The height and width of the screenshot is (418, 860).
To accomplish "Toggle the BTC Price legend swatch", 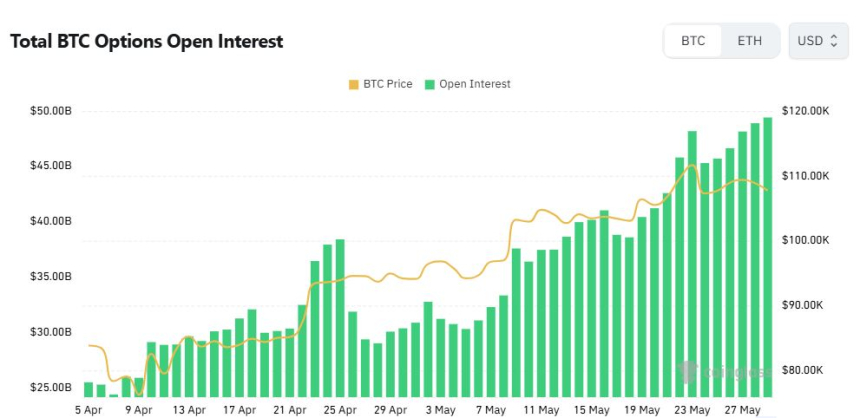I will 353,84.
